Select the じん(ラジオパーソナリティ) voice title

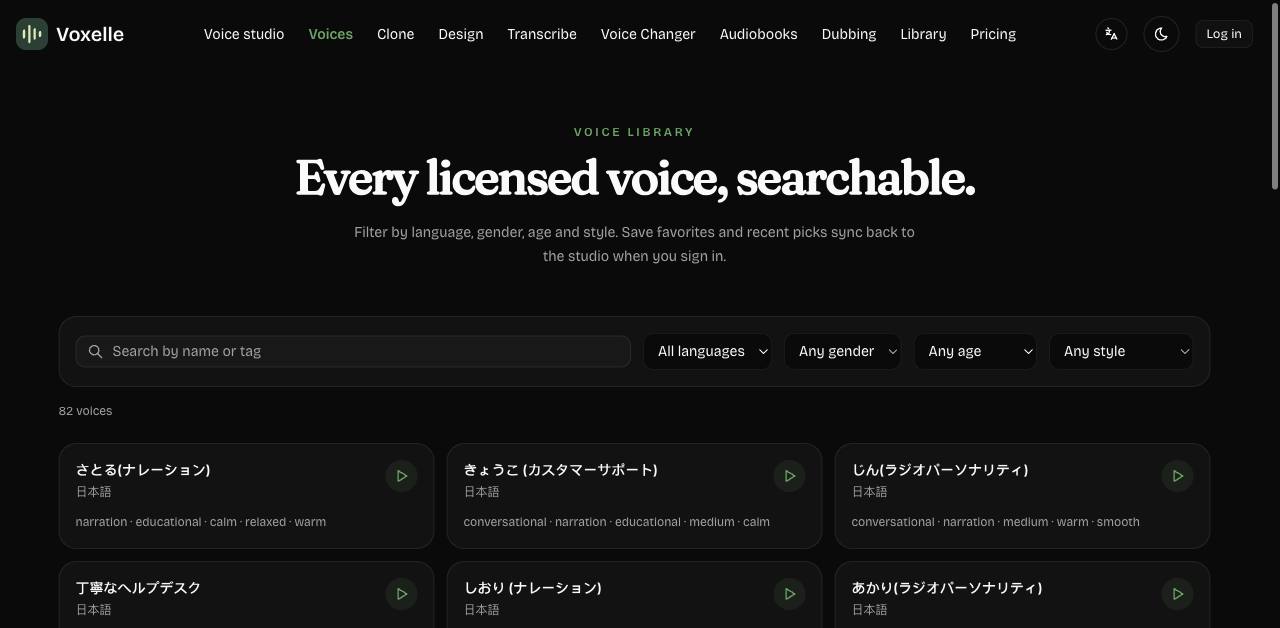coord(940,470)
